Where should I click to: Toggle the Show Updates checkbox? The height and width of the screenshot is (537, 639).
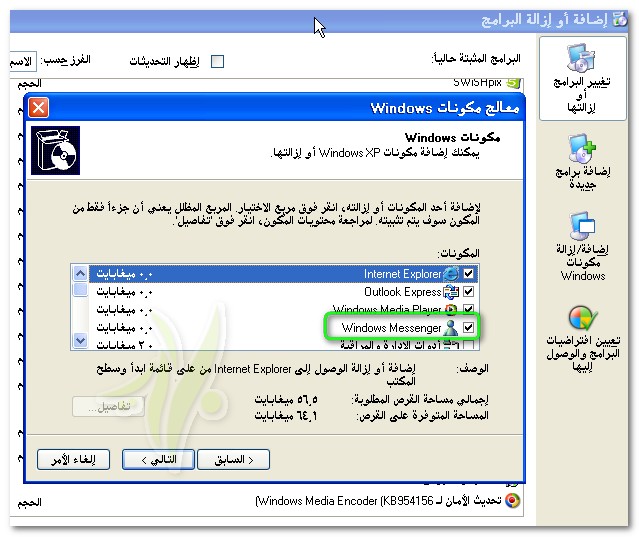click(x=217, y=62)
